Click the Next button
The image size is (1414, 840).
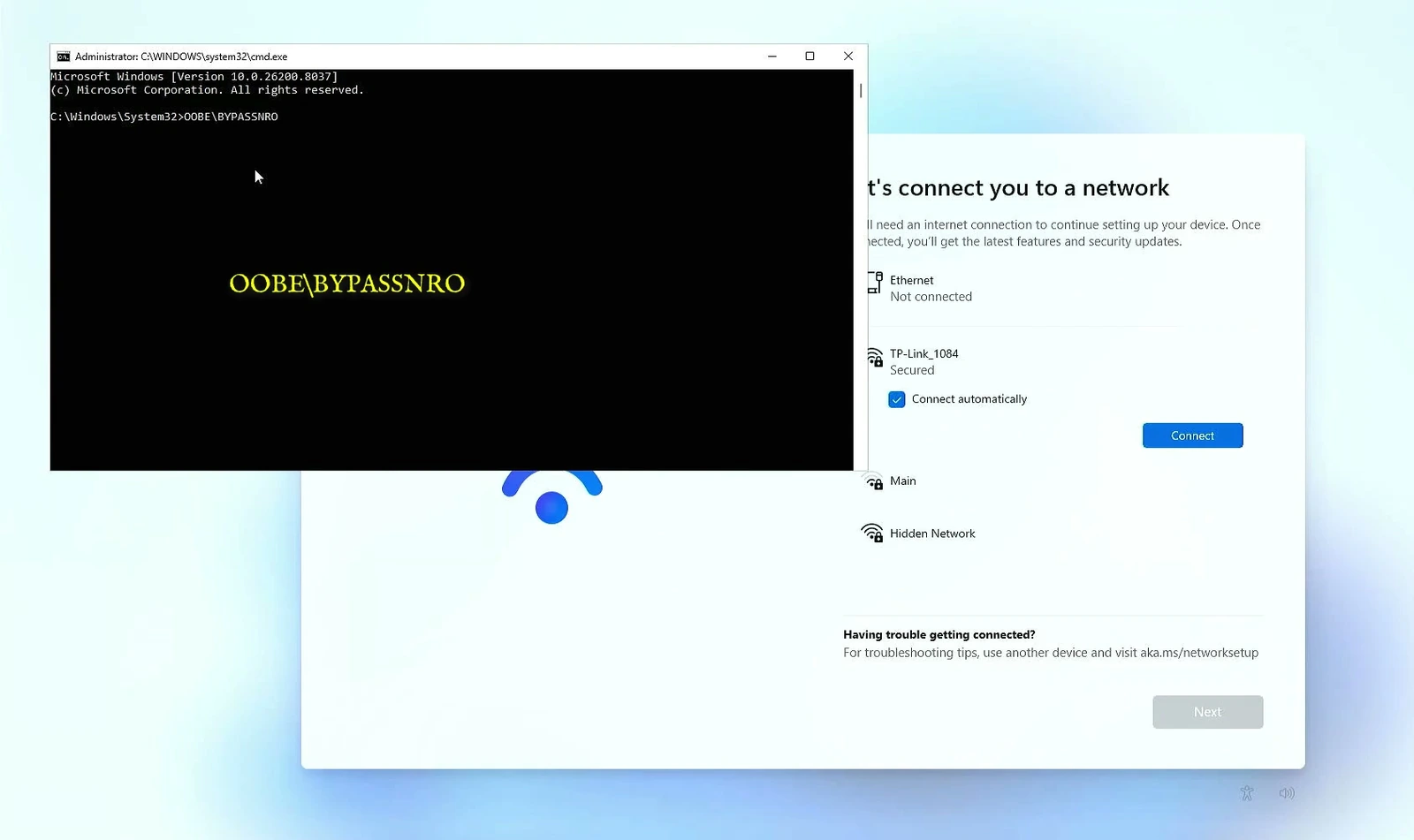[x=1207, y=712]
